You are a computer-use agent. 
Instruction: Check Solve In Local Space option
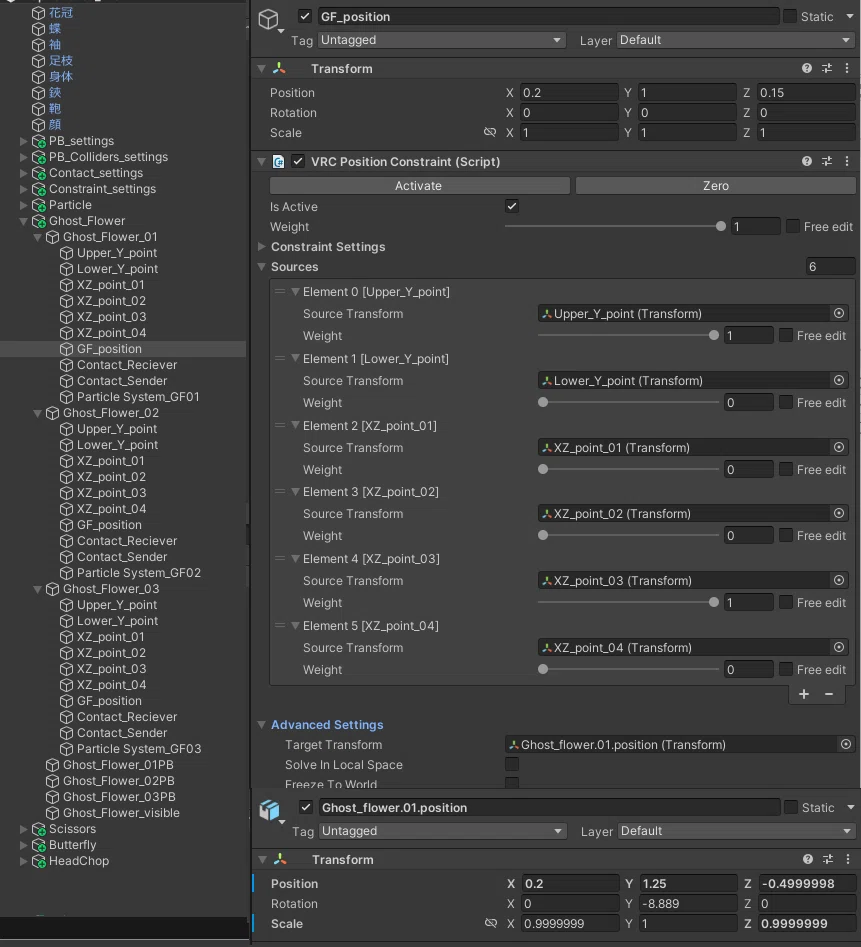[x=511, y=764]
